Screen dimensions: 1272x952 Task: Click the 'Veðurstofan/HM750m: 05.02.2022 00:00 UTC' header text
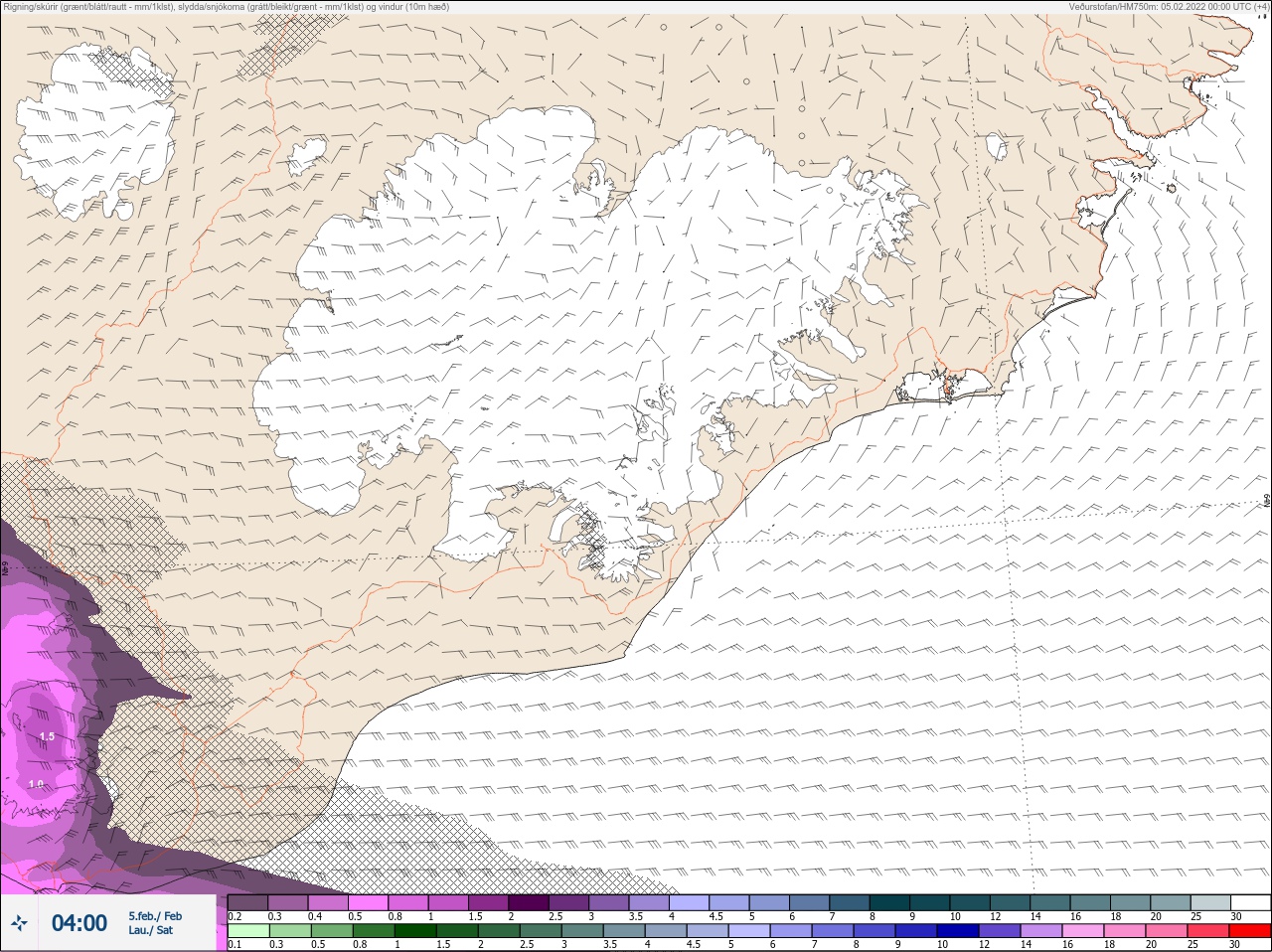[x=1169, y=7]
